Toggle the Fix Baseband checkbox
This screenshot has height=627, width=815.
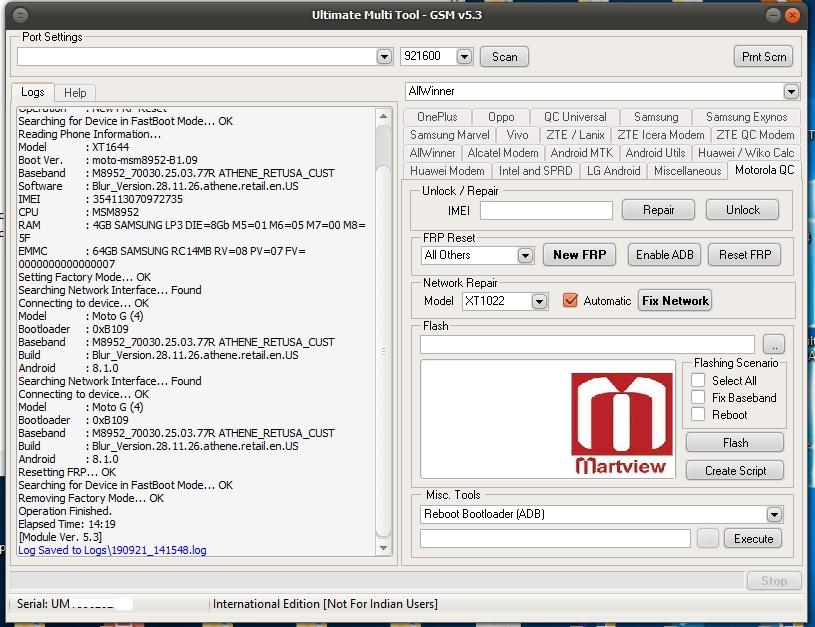(698, 398)
